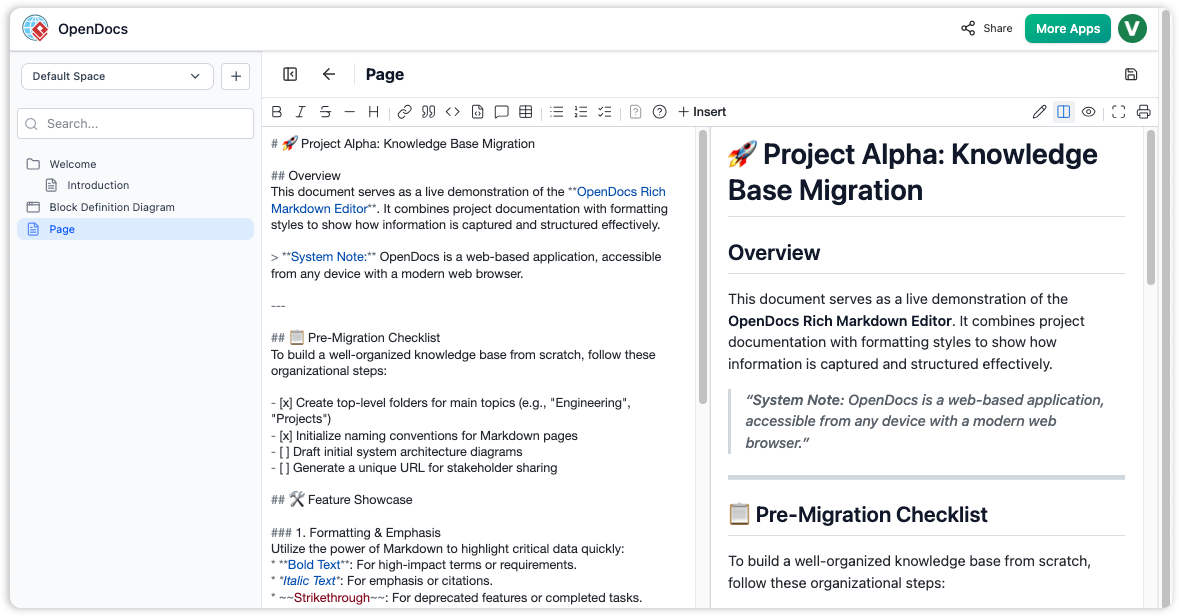1179x616 pixels.
Task: Toggle bold formatting in the toolbar
Action: 276,111
